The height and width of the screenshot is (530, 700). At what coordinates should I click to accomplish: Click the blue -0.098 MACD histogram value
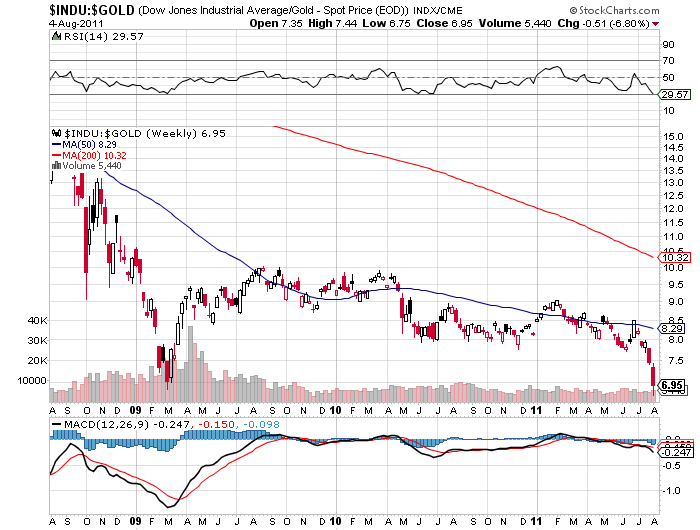click(262, 425)
